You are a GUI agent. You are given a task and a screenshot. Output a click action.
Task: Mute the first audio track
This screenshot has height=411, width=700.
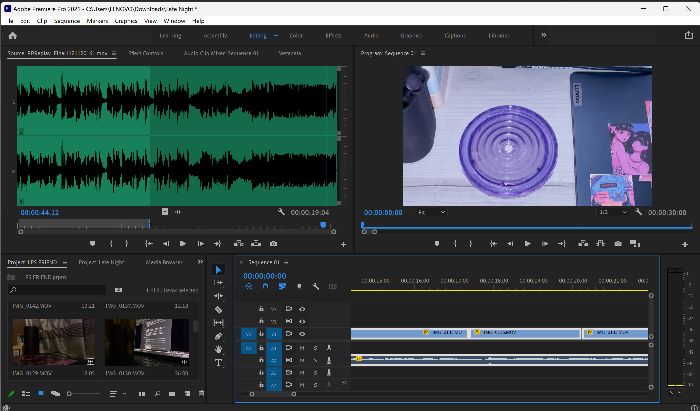pos(302,348)
